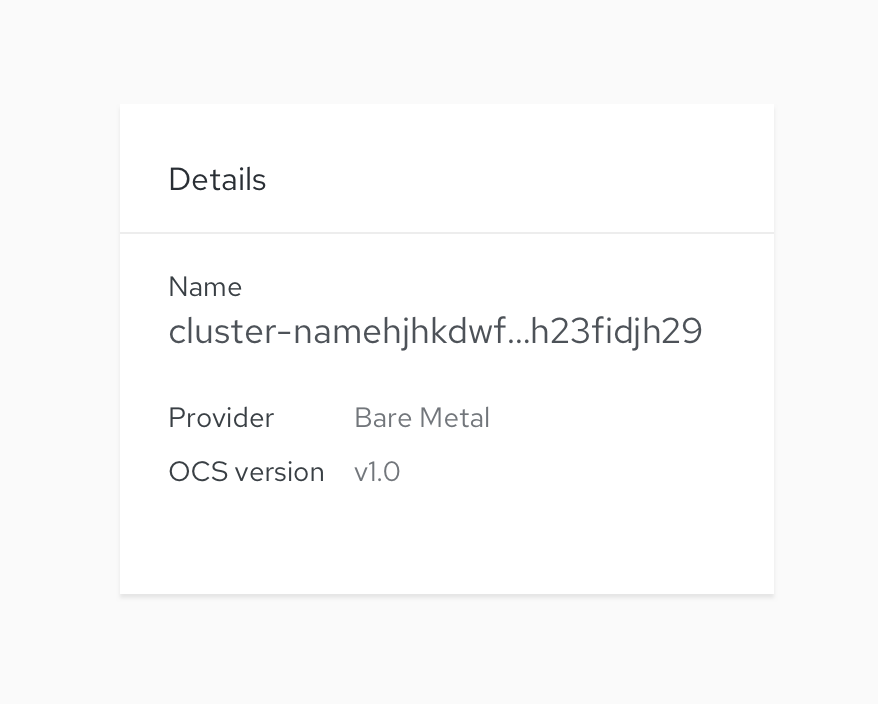Screen dimensions: 878x704
Task: Select the v1.0 version value
Action: click(x=377, y=472)
